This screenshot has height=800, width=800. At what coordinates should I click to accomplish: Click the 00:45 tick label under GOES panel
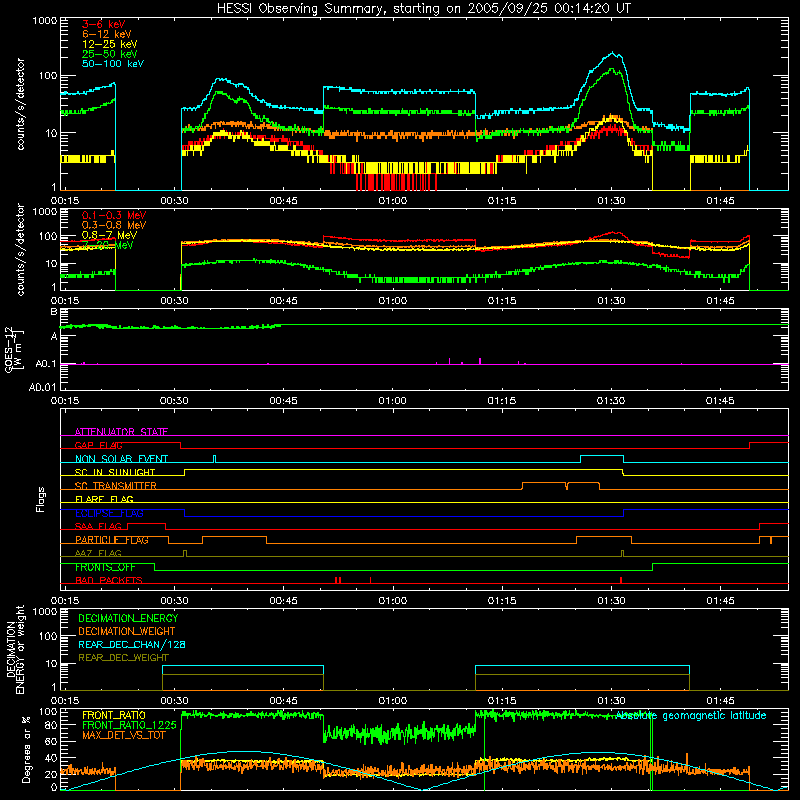point(283,401)
